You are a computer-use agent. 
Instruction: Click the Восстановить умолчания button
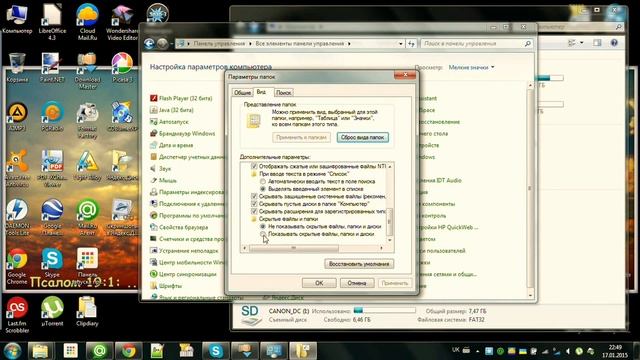359,264
